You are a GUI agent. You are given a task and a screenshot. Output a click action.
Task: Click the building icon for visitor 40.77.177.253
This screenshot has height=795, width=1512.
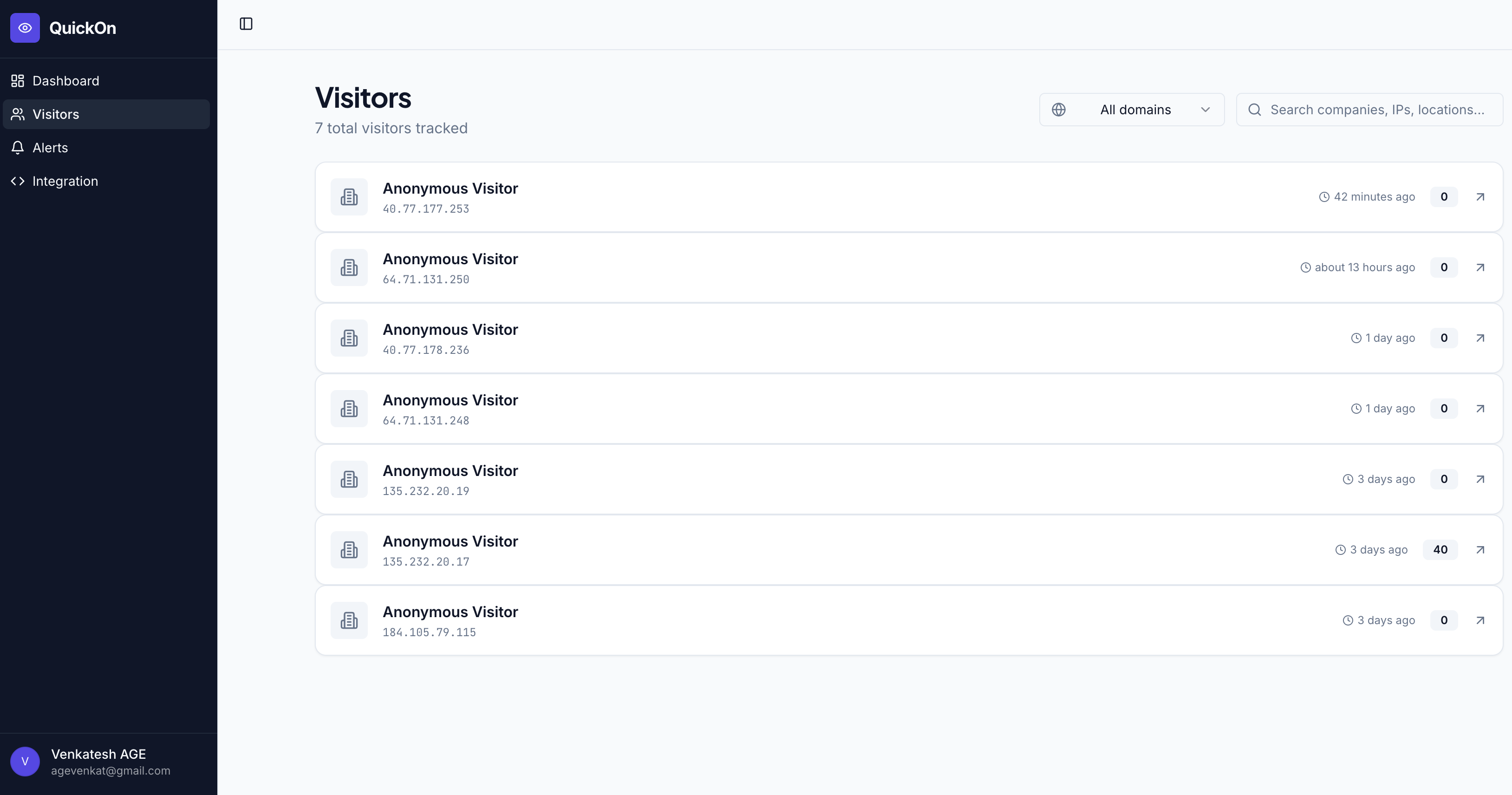click(349, 197)
